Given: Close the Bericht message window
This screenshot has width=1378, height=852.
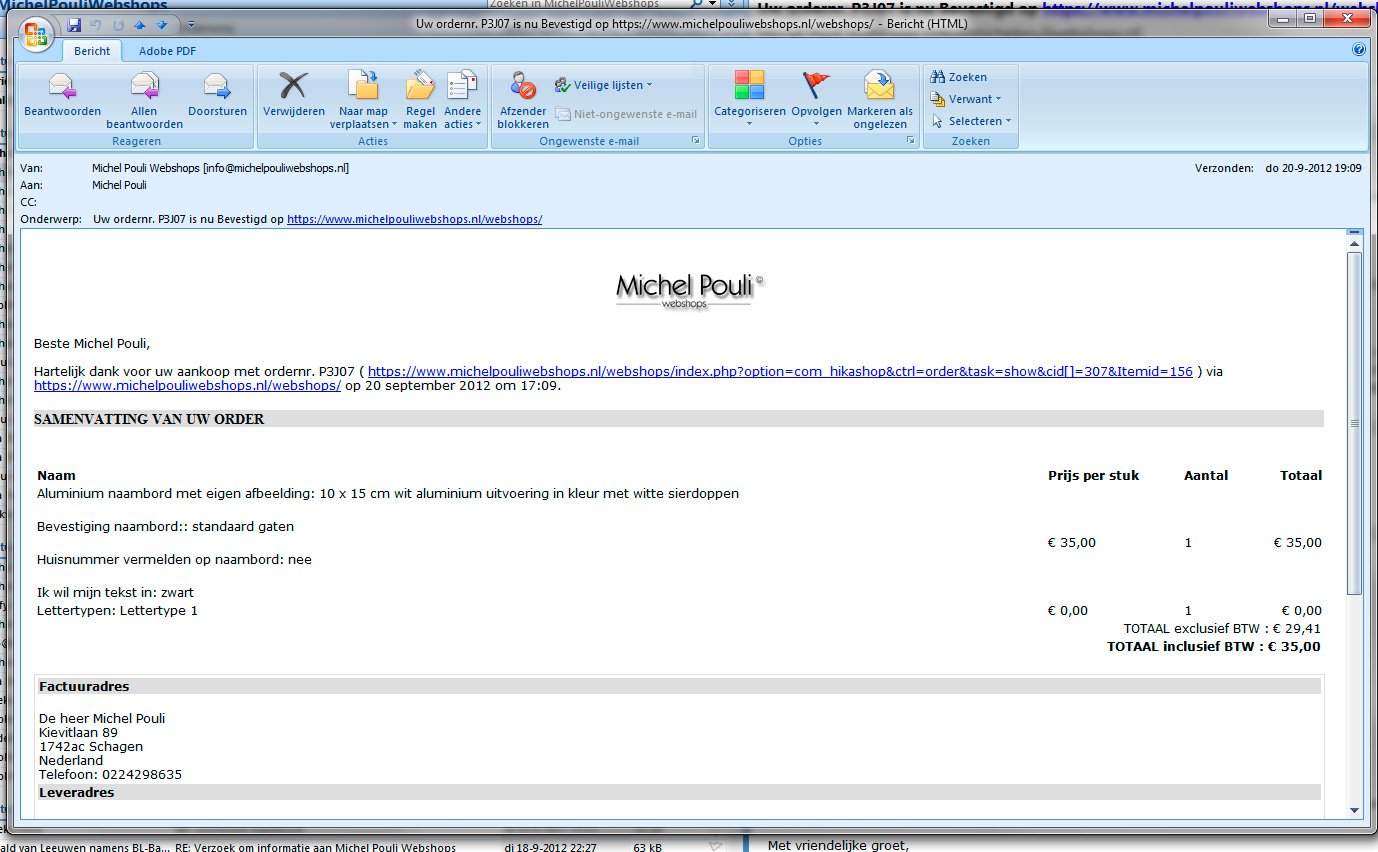Looking at the screenshot, I should point(1346,18).
